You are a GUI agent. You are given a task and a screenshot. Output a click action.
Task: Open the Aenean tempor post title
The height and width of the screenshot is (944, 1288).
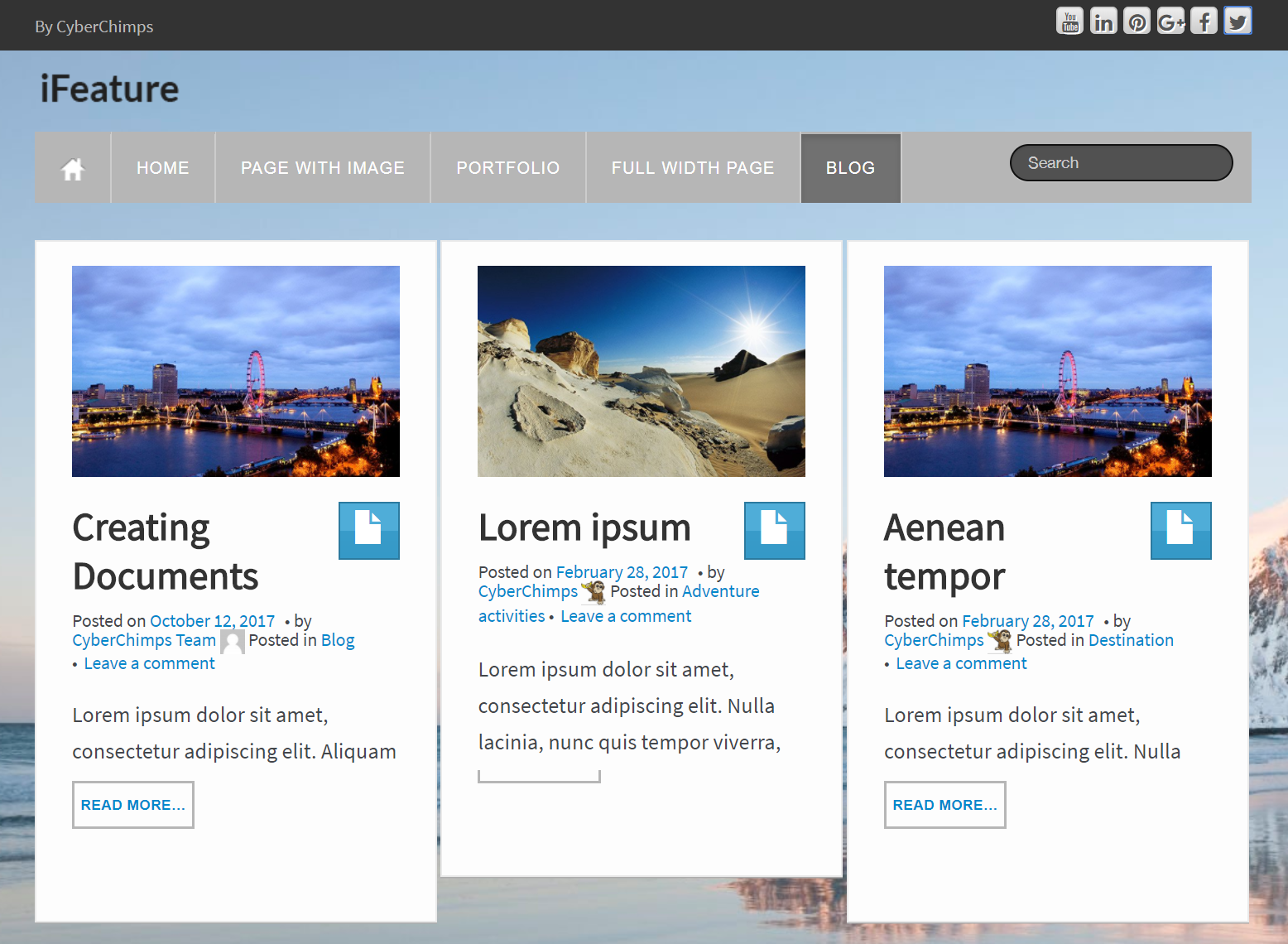[x=944, y=552]
